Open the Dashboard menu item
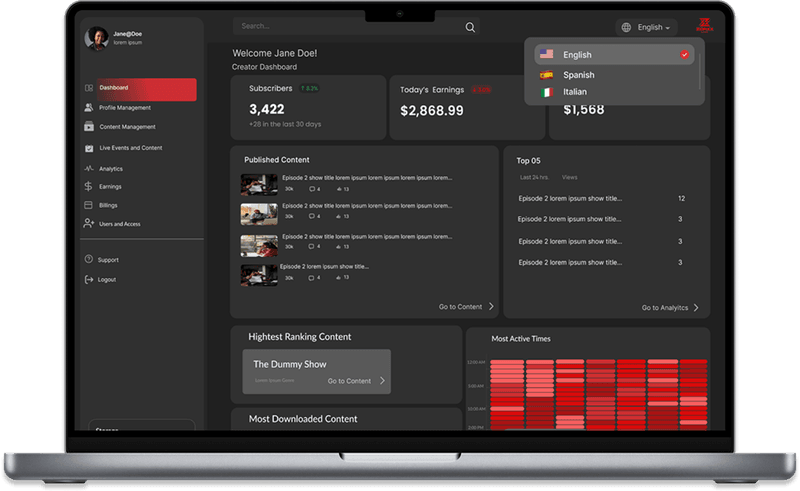 [x=146, y=89]
